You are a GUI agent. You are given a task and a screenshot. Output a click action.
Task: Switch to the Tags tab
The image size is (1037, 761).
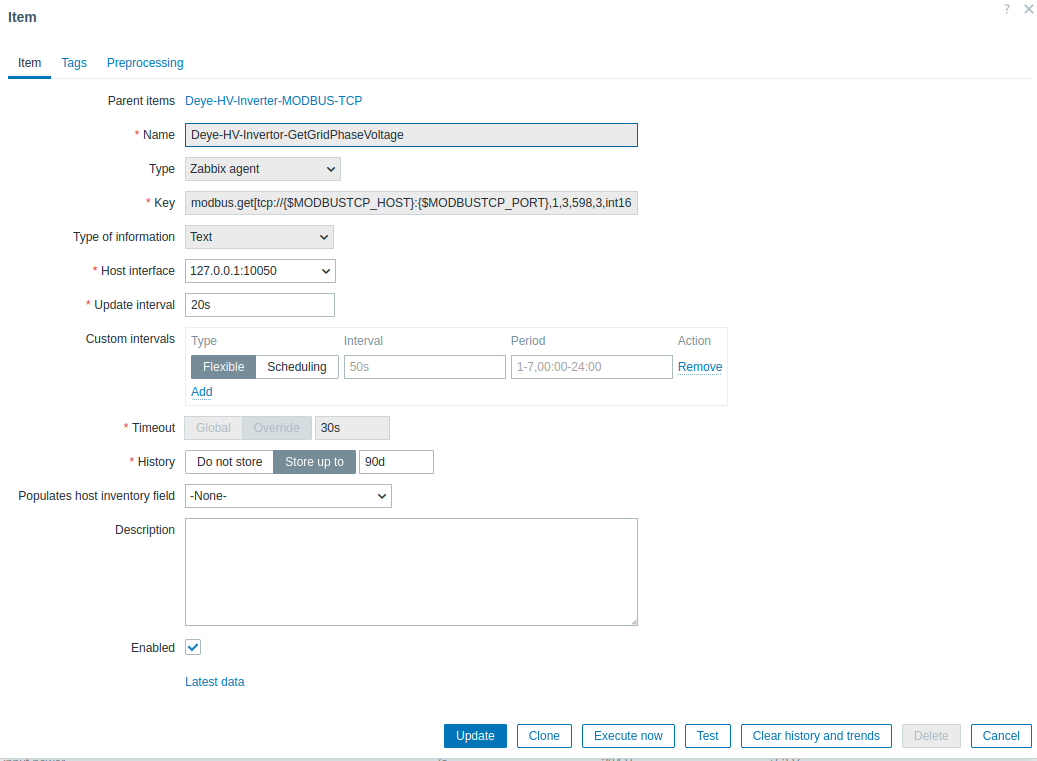[x=74, y=63]
